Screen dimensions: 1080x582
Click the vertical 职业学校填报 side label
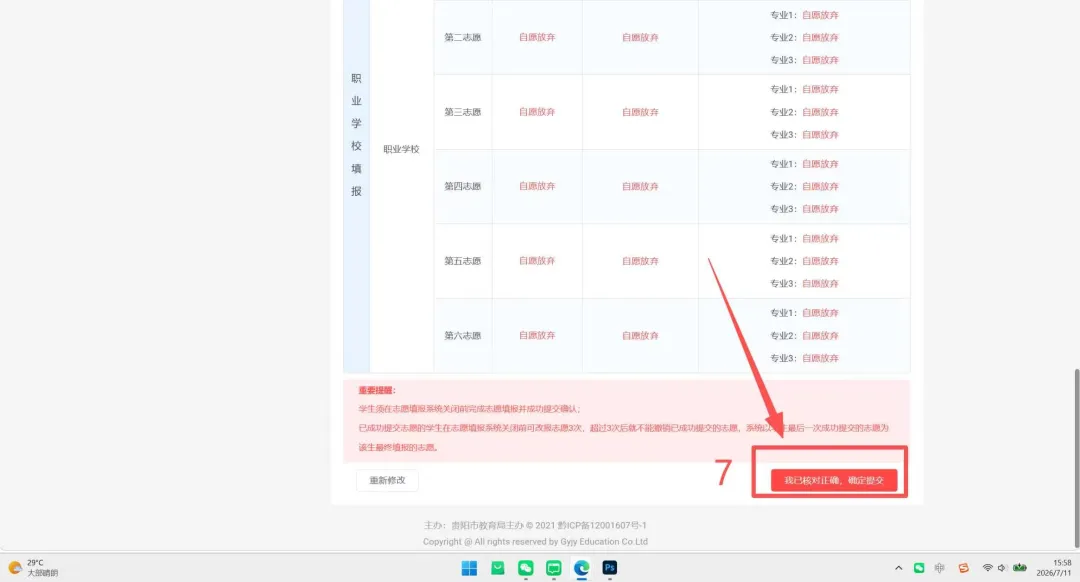click(356, 135)
